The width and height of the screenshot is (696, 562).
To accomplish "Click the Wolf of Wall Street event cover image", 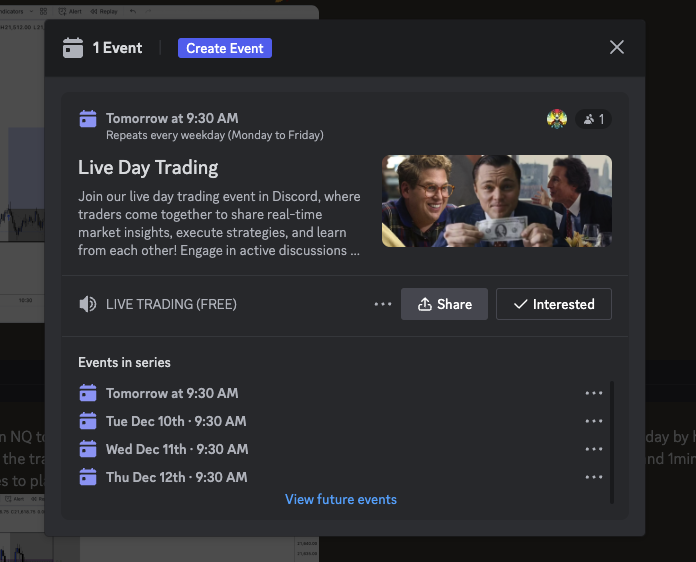I will click(x=497, y=201).
